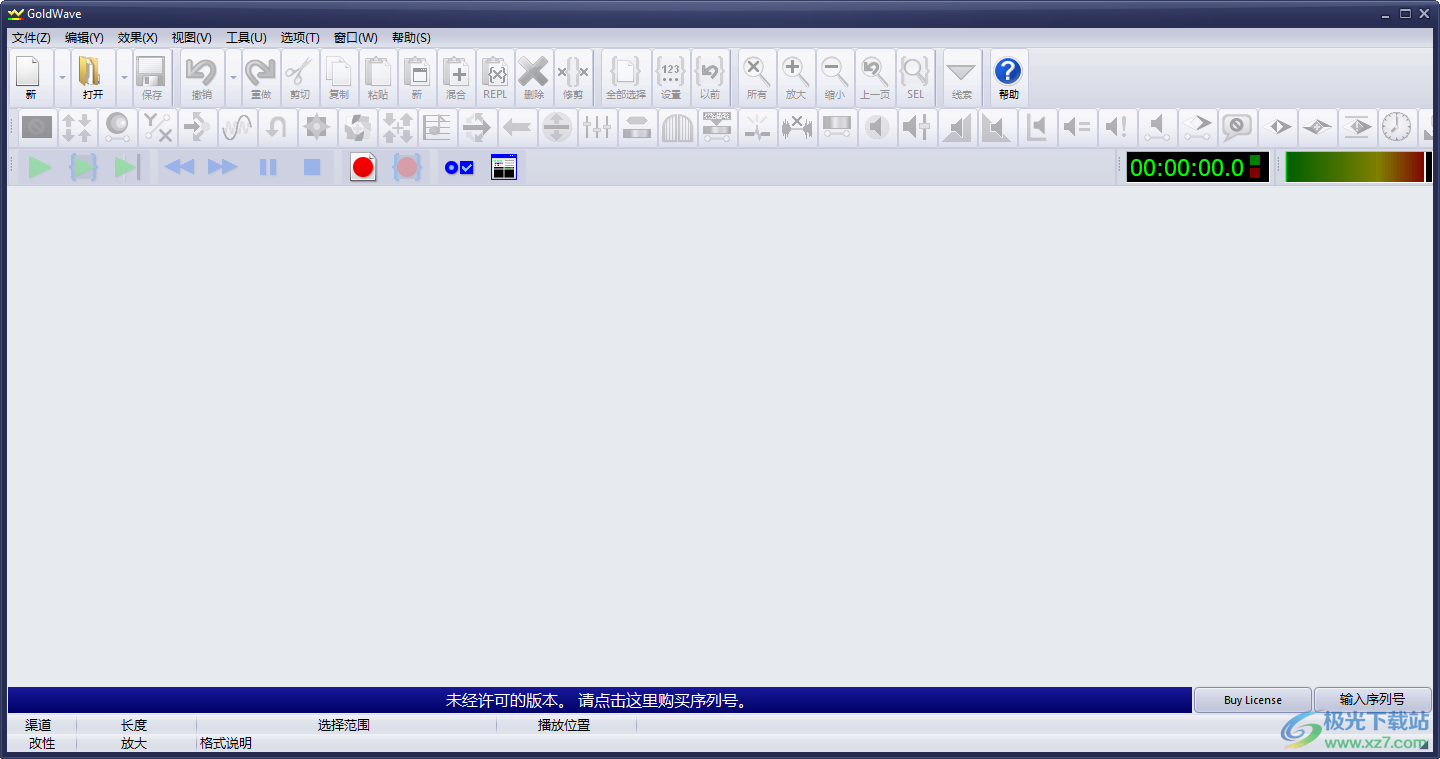This screenshot has width=1440, height=759.
Task: Click the curved U-turn reverse effect icon
Action: pyautogui.click(x=277, y=128)
